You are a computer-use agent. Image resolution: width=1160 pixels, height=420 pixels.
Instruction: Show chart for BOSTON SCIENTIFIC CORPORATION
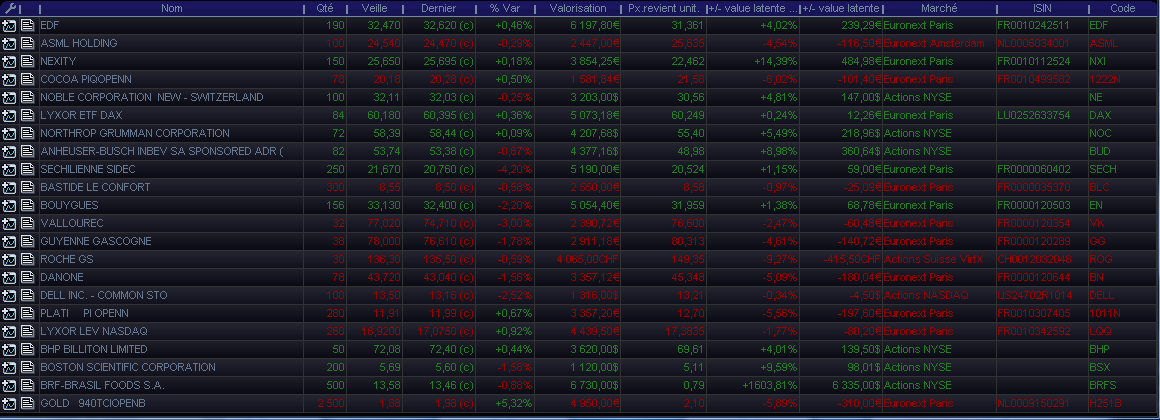point(9,368)
